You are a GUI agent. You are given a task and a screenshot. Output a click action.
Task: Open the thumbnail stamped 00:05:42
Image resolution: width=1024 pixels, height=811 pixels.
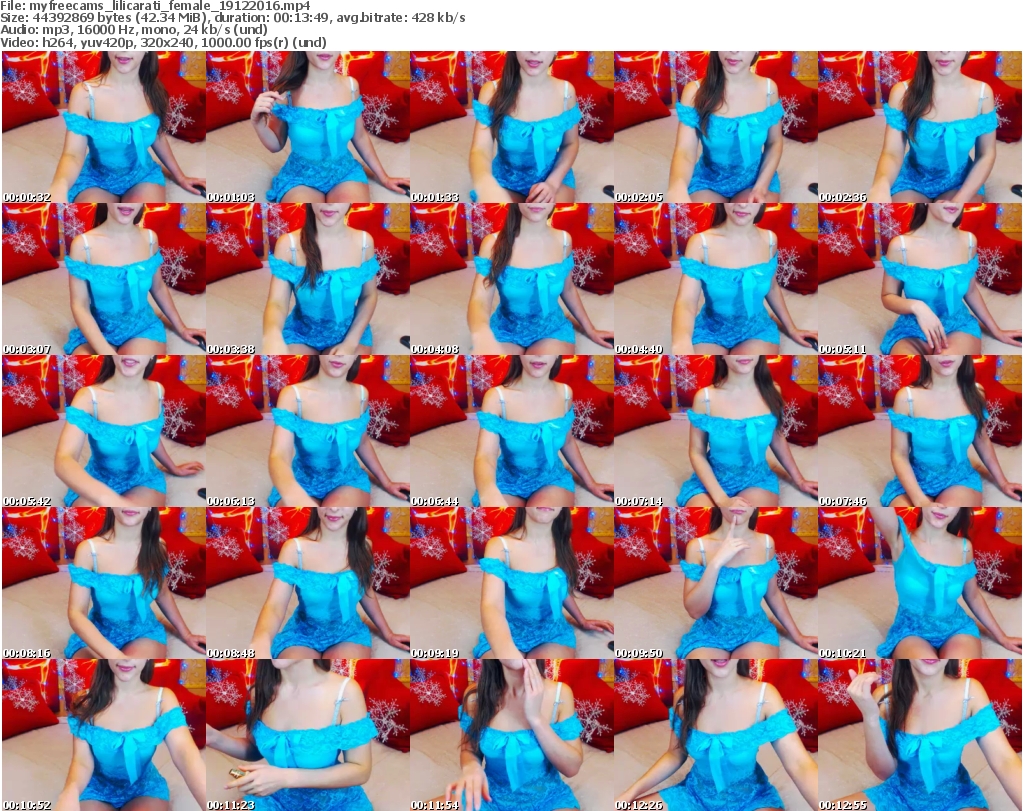pos(104,432)
